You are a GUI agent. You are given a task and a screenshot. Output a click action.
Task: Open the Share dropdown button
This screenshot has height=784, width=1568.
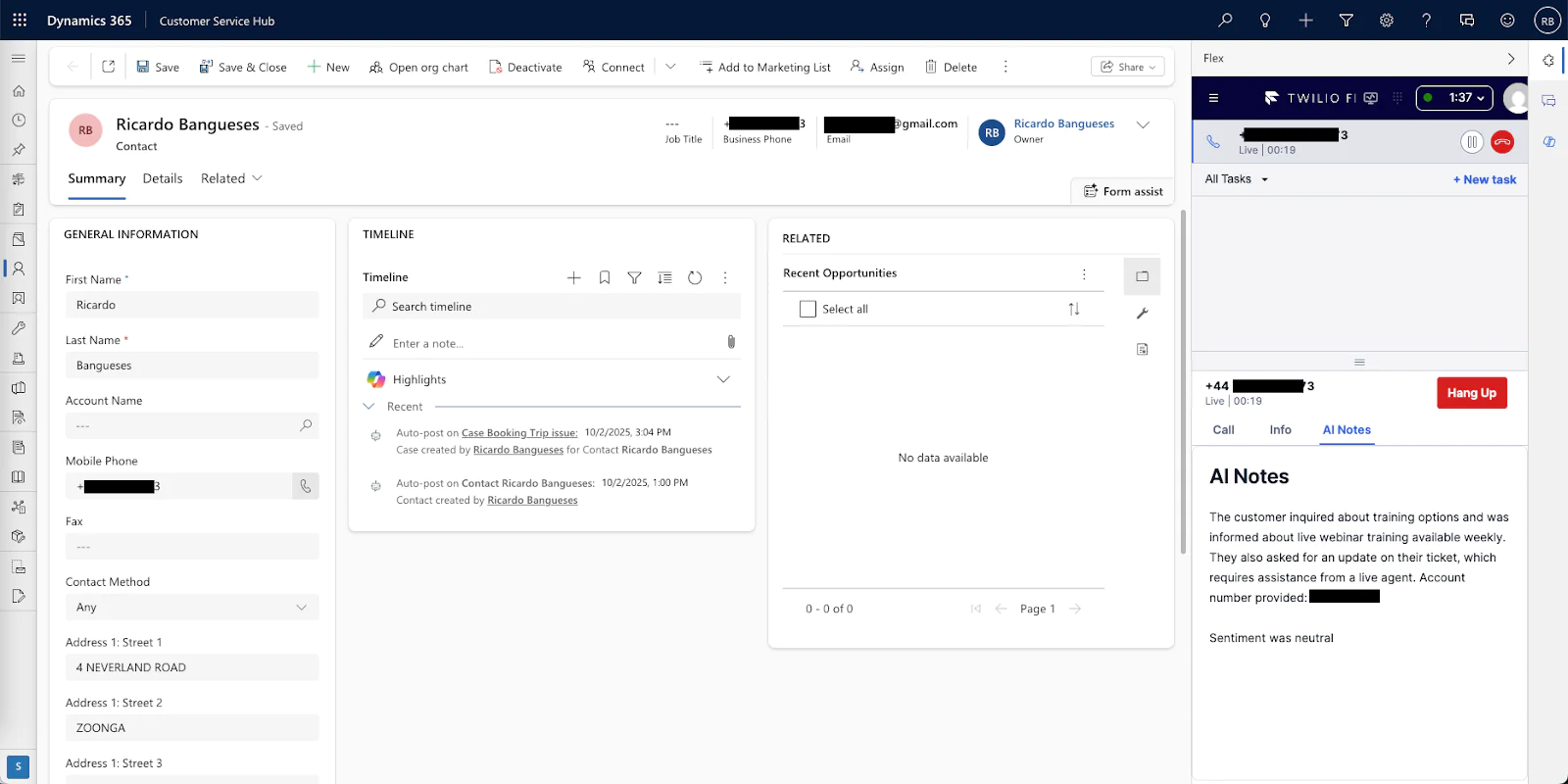pos(1128,67)
